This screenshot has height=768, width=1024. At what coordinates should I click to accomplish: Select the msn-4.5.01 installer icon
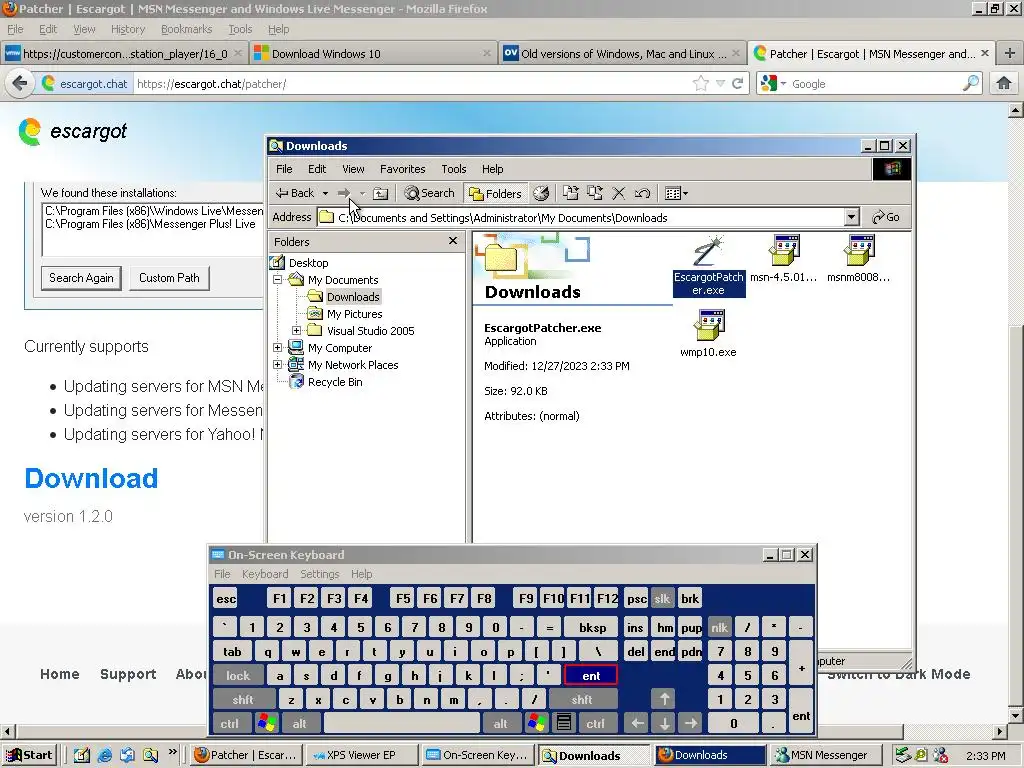[x=784, y=259]
